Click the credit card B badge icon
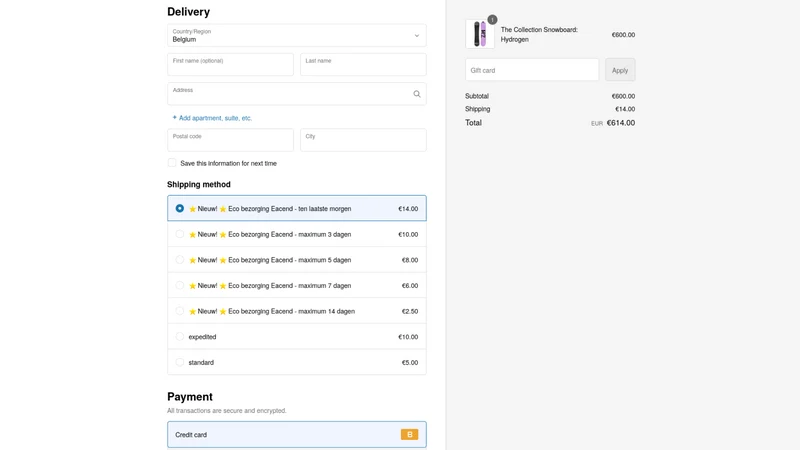This screenshot has width=800, height=450. coord(409,435)
